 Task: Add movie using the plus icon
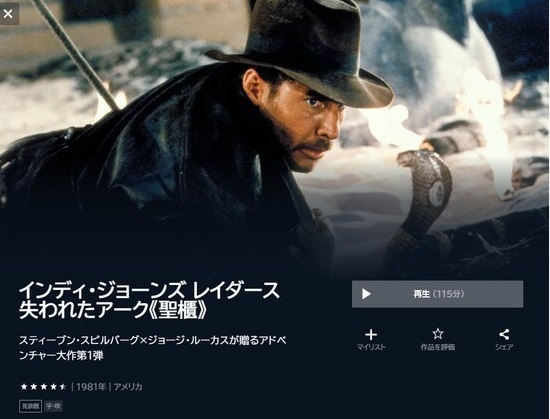371,335
